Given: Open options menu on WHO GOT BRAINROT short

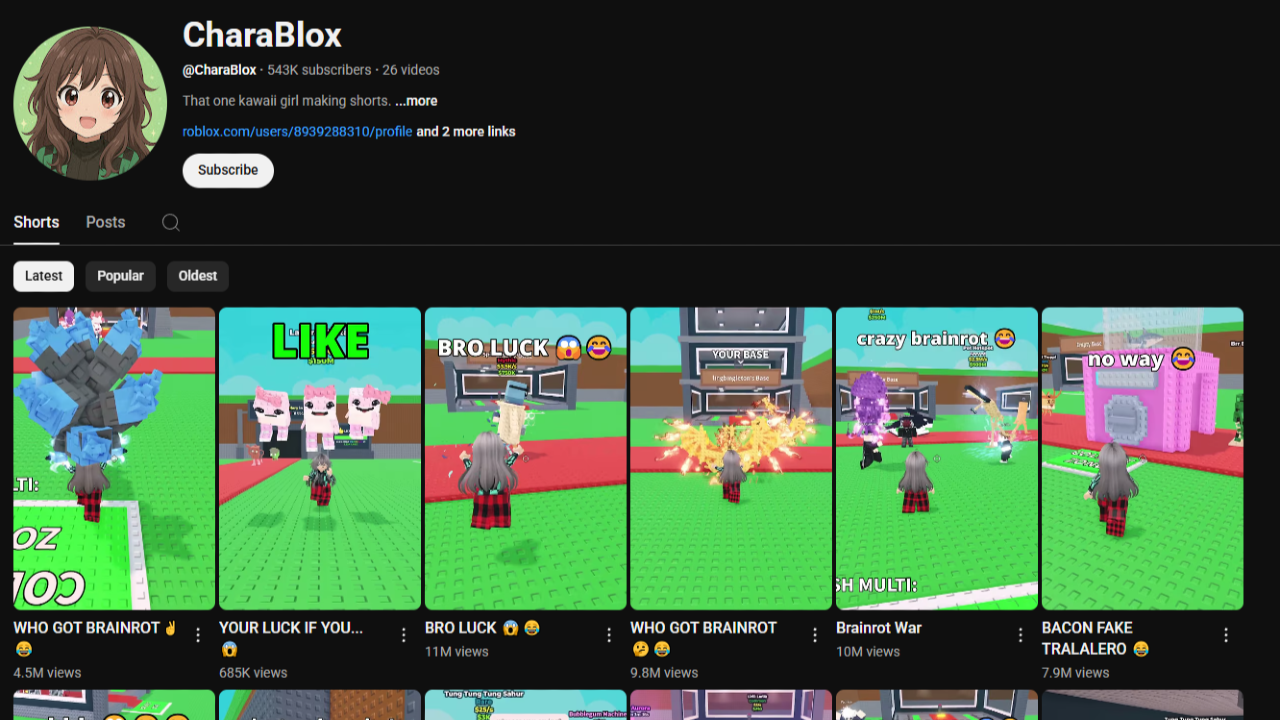Looking at the screenshot, I should point(197,634).
